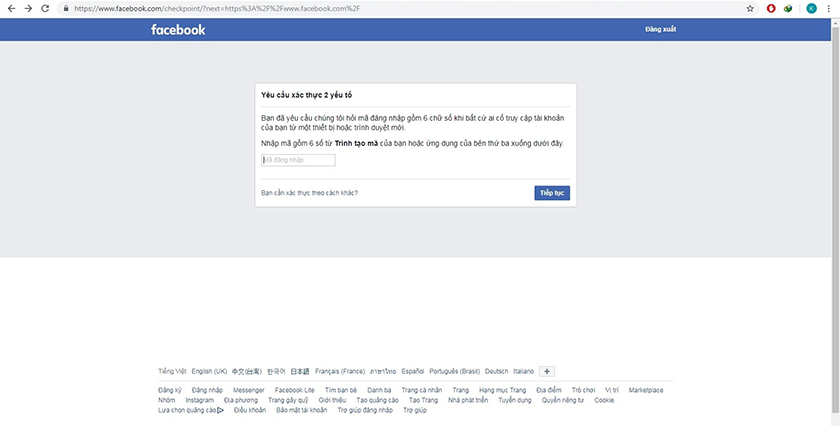
Task: Click the vertical page scrollbar
Action: (835, 221)
